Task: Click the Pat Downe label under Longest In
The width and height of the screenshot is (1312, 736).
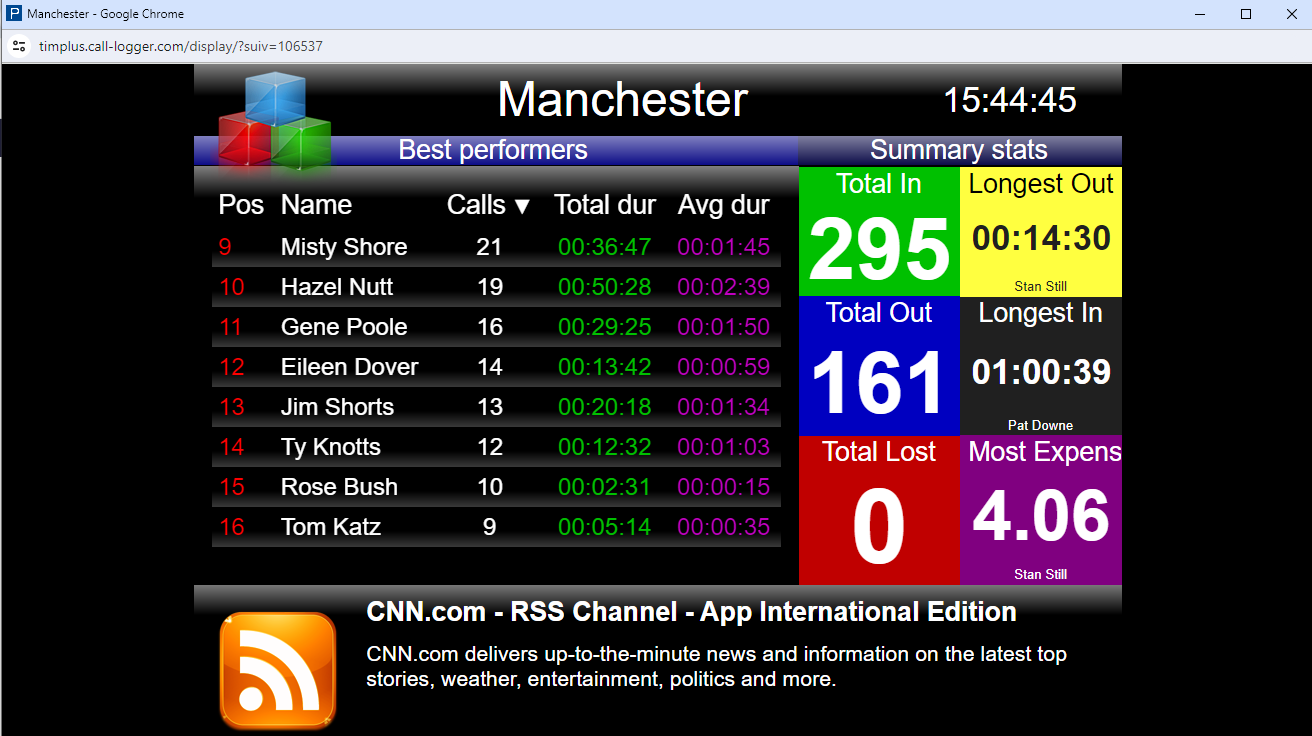Action: pos(1040,425)
